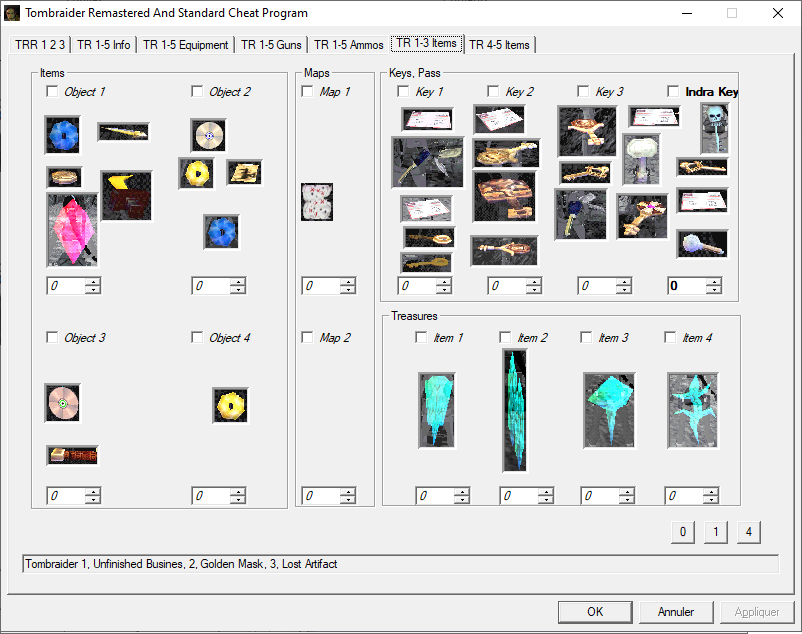Increase the Item 1 treasure count
Screen dimensions: 802x634
[x=462, y=492]
